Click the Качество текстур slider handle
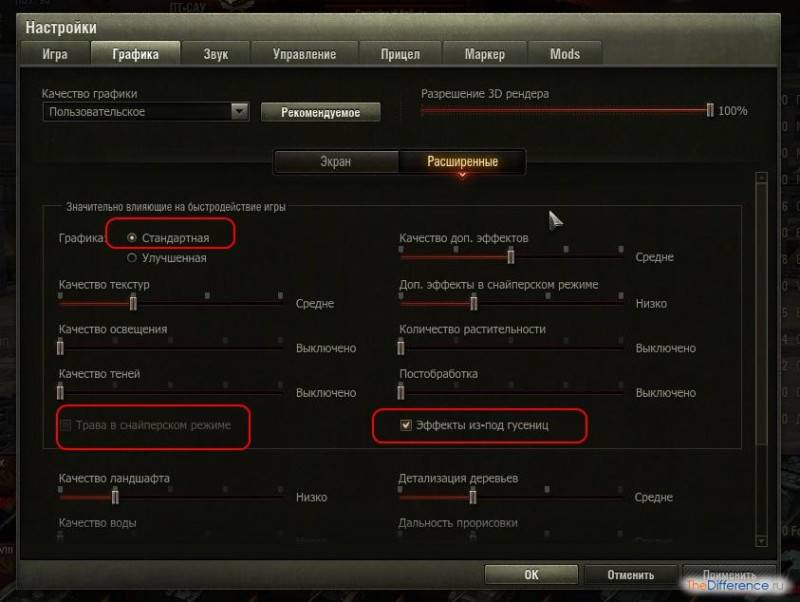The width and height of the screenshot is (800, 602). click(x=133, y=303)
